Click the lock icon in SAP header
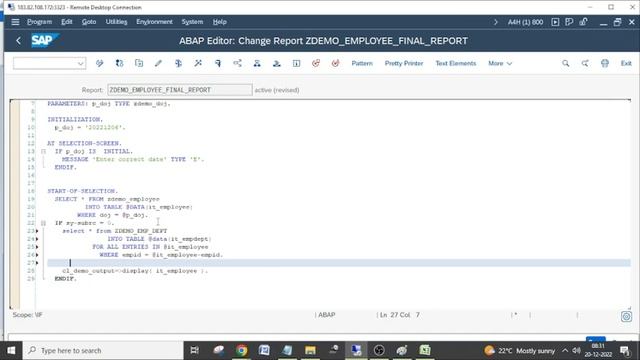The height and width of the screenshot is (360, 640). pyautogui.click(x=584, y=22)
